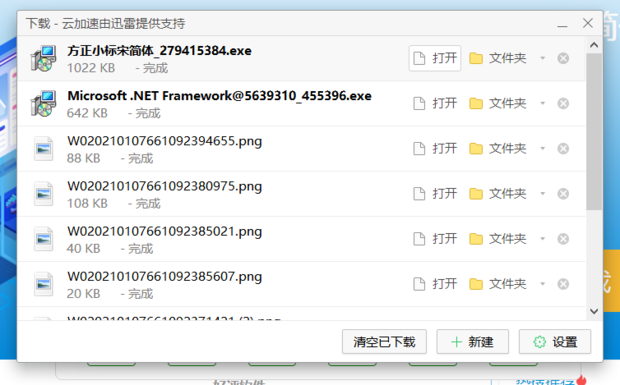Click image file icon of W020210107661092394655.png
The width and height of the screenshot is (620, 385).
tap(43, 148)
